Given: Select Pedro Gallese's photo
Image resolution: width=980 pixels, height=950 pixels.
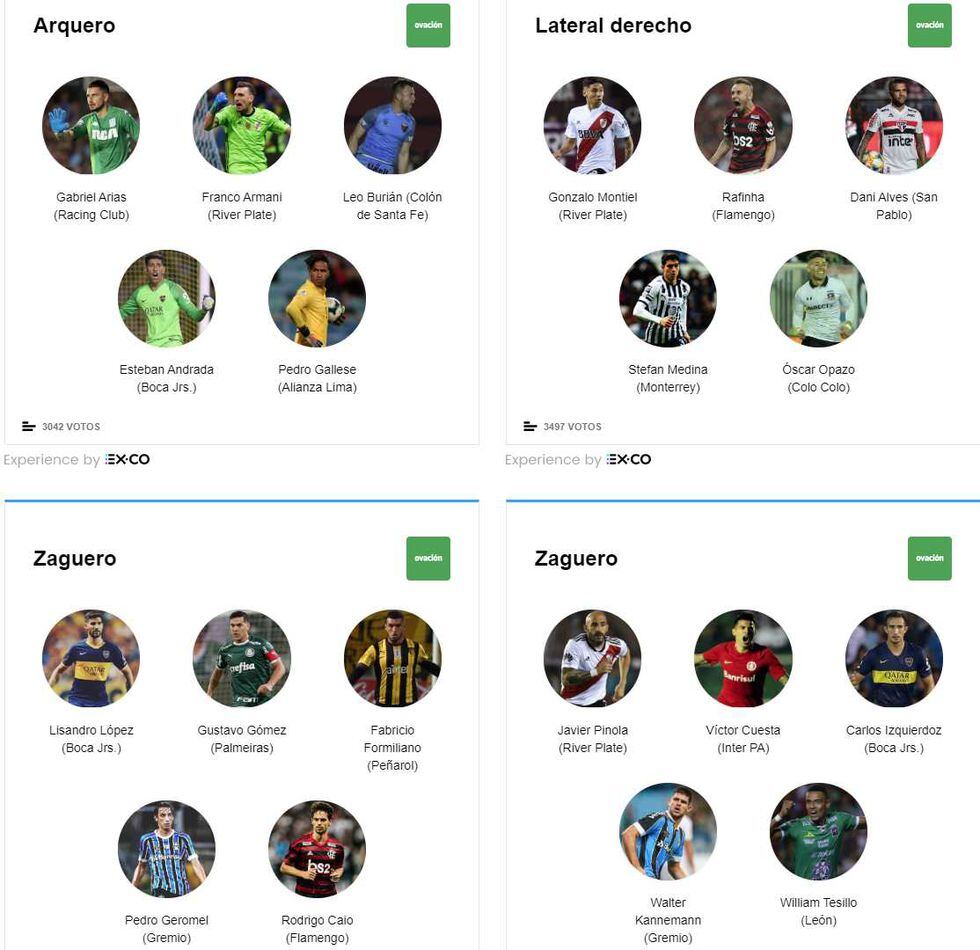Looking at the screenshot, I should point(317,299).
